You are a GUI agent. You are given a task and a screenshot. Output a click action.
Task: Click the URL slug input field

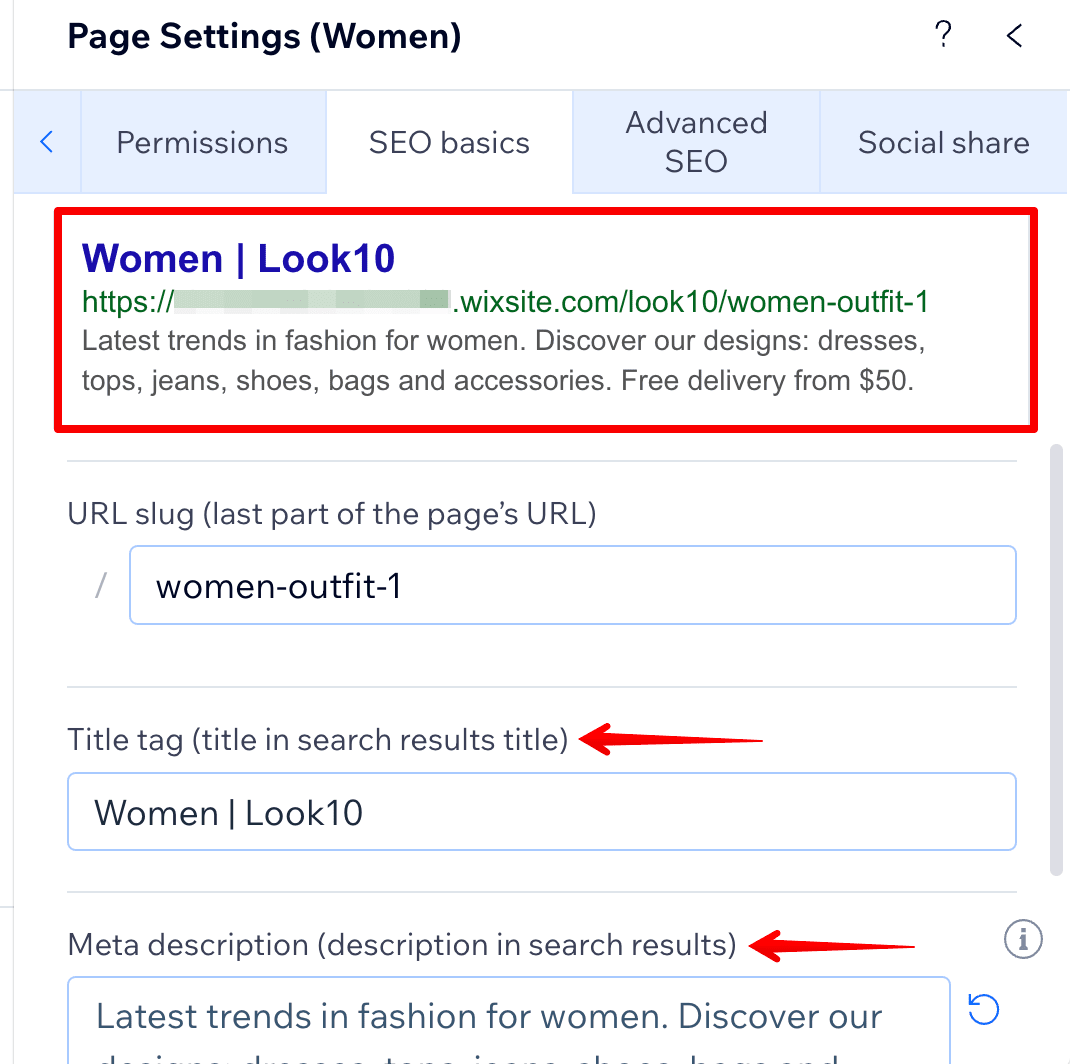click(x=573, y=585)
